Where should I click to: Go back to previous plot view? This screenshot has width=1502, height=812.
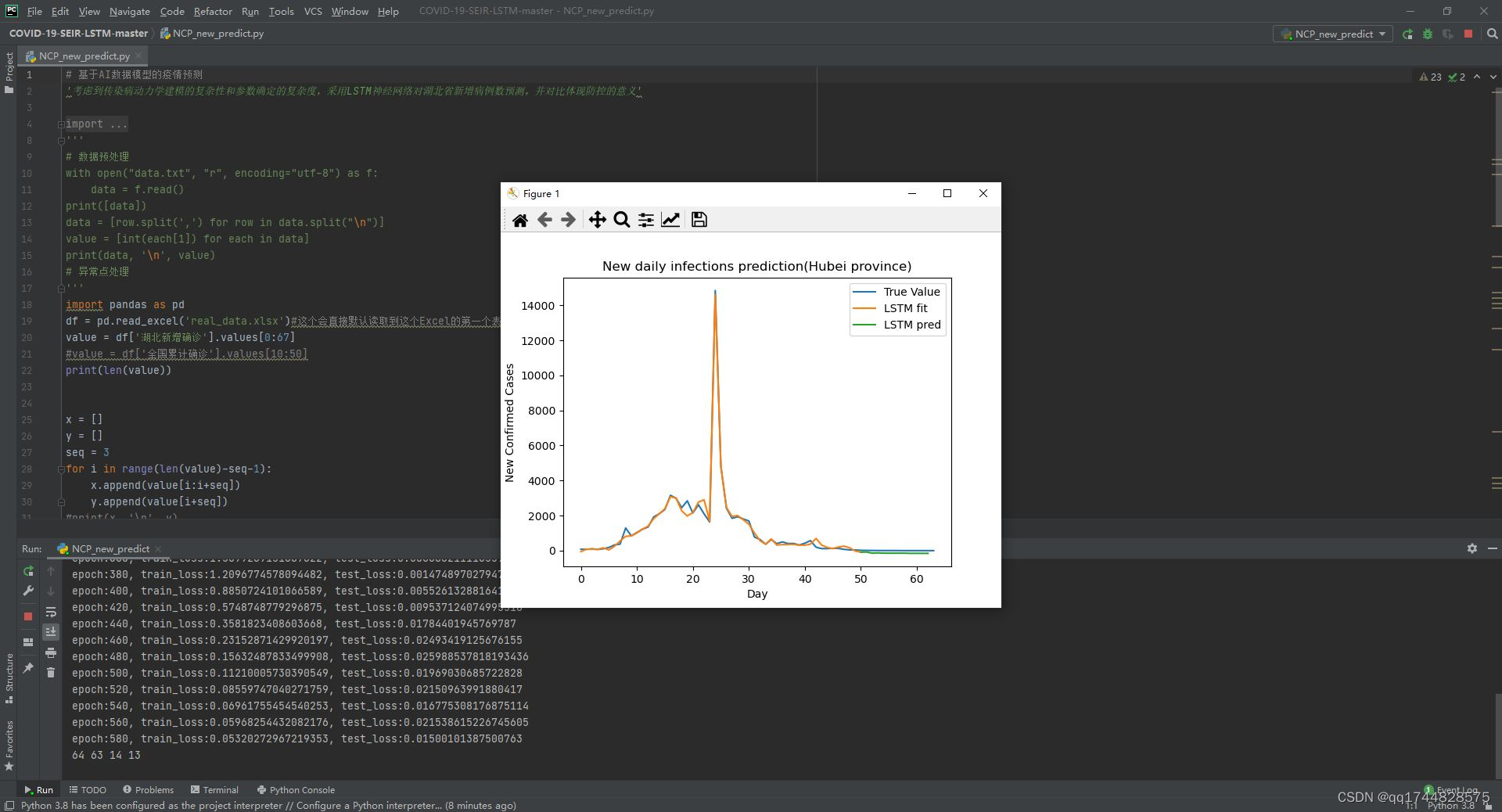[x=544, y=220]
